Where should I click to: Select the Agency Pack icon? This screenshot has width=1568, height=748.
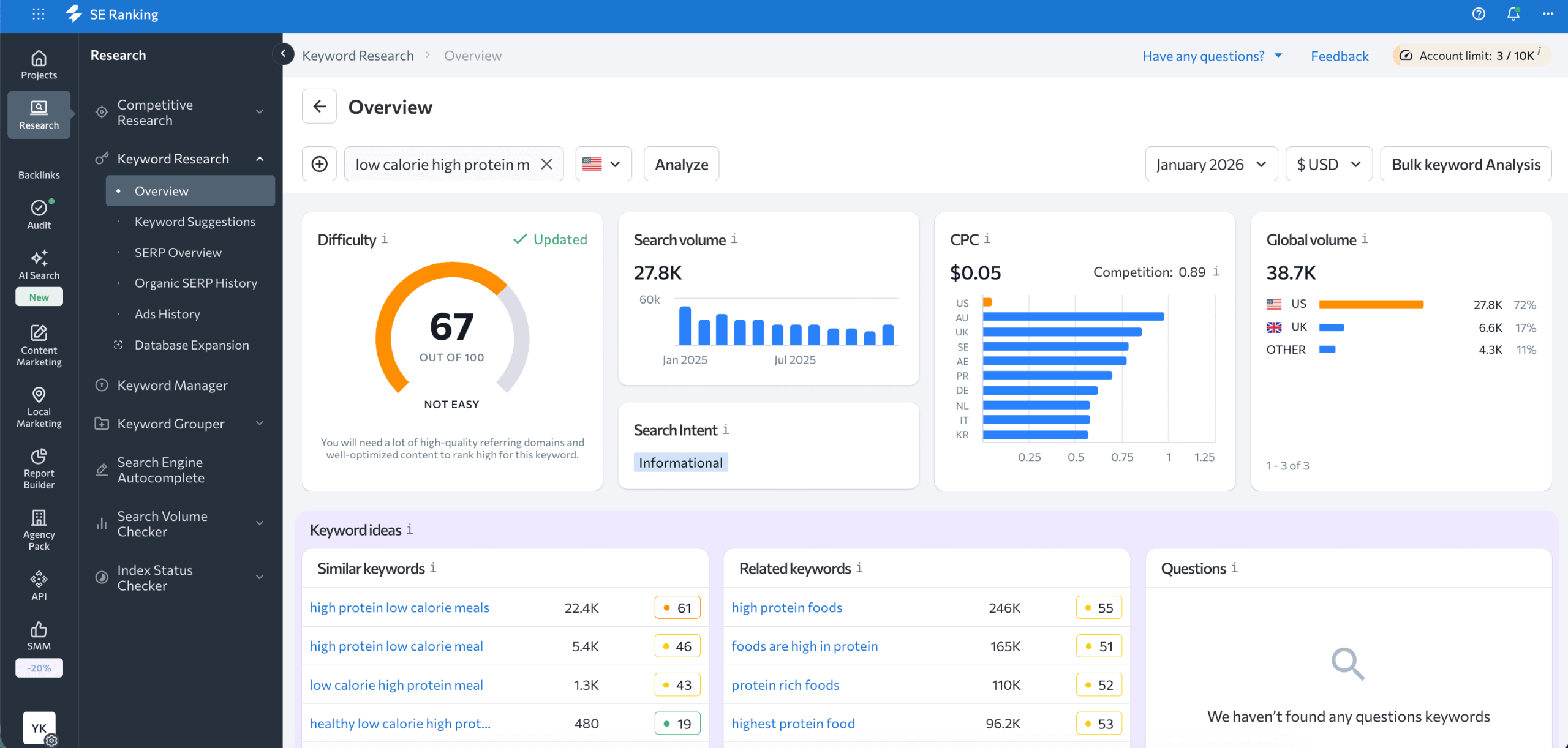tap(39, 528)
